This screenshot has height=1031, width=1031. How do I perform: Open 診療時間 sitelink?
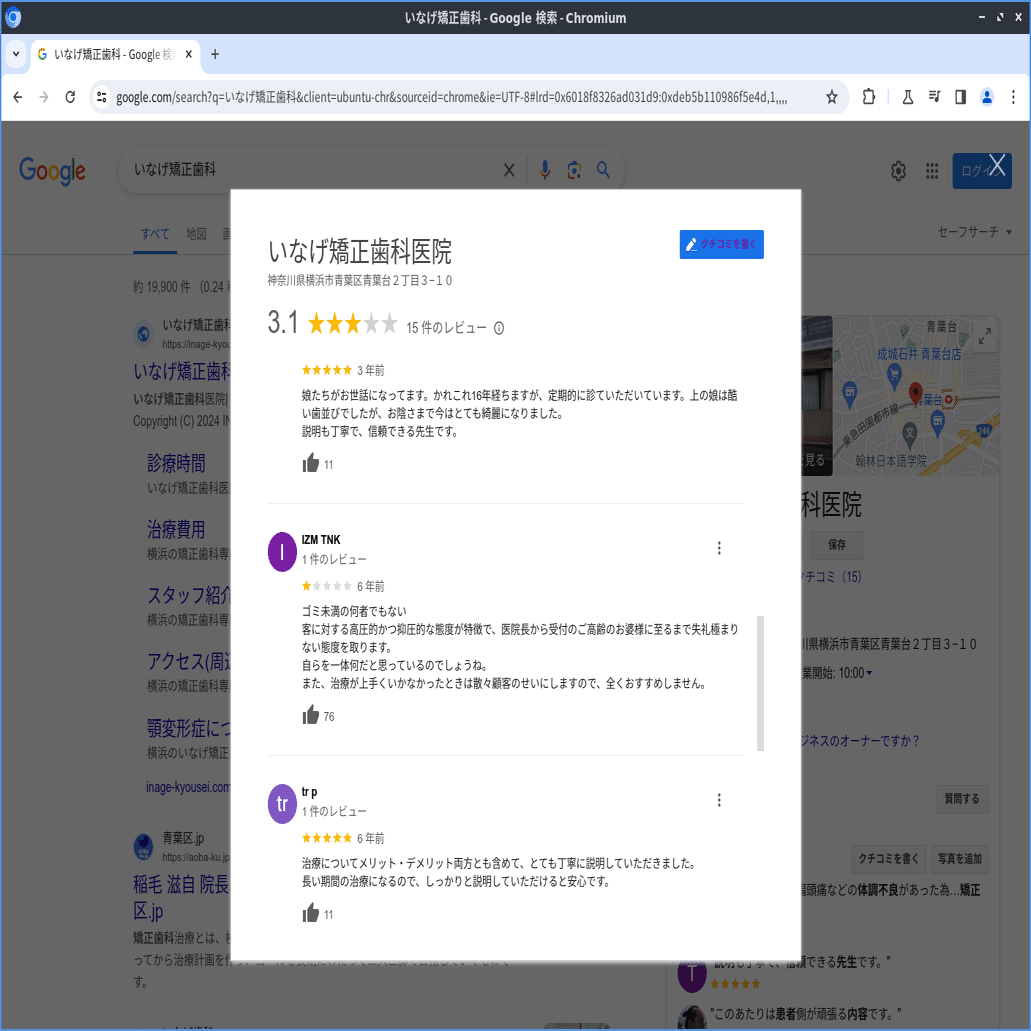click(x=176, y=463)
